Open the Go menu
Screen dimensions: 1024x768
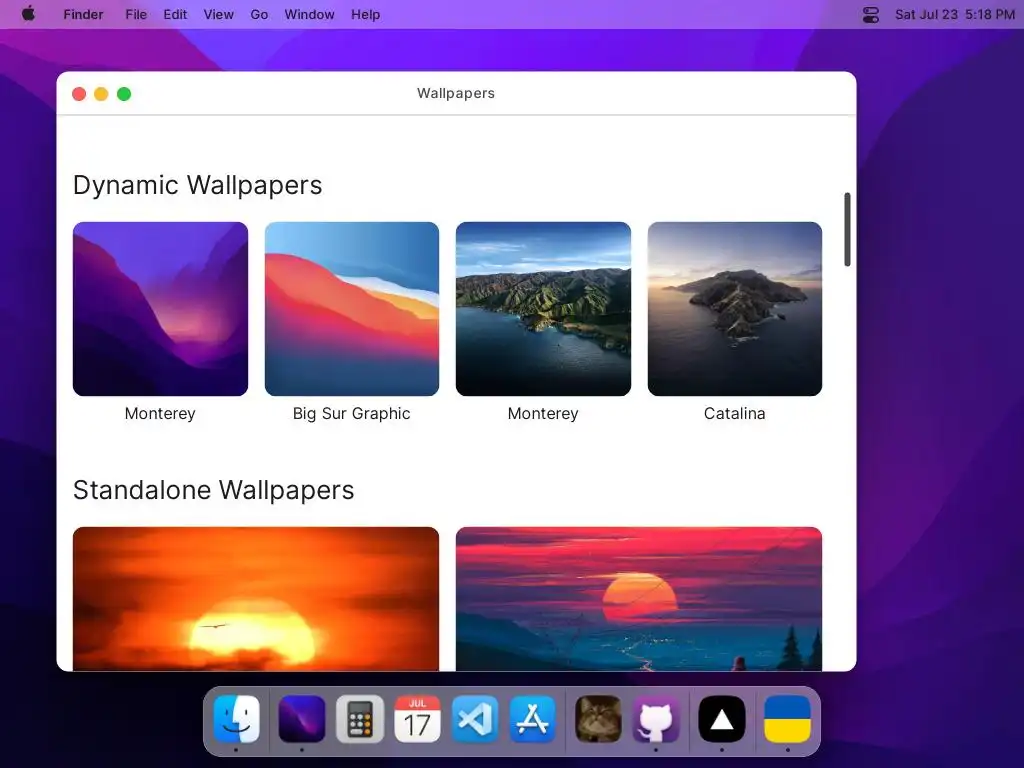(259, 14)
